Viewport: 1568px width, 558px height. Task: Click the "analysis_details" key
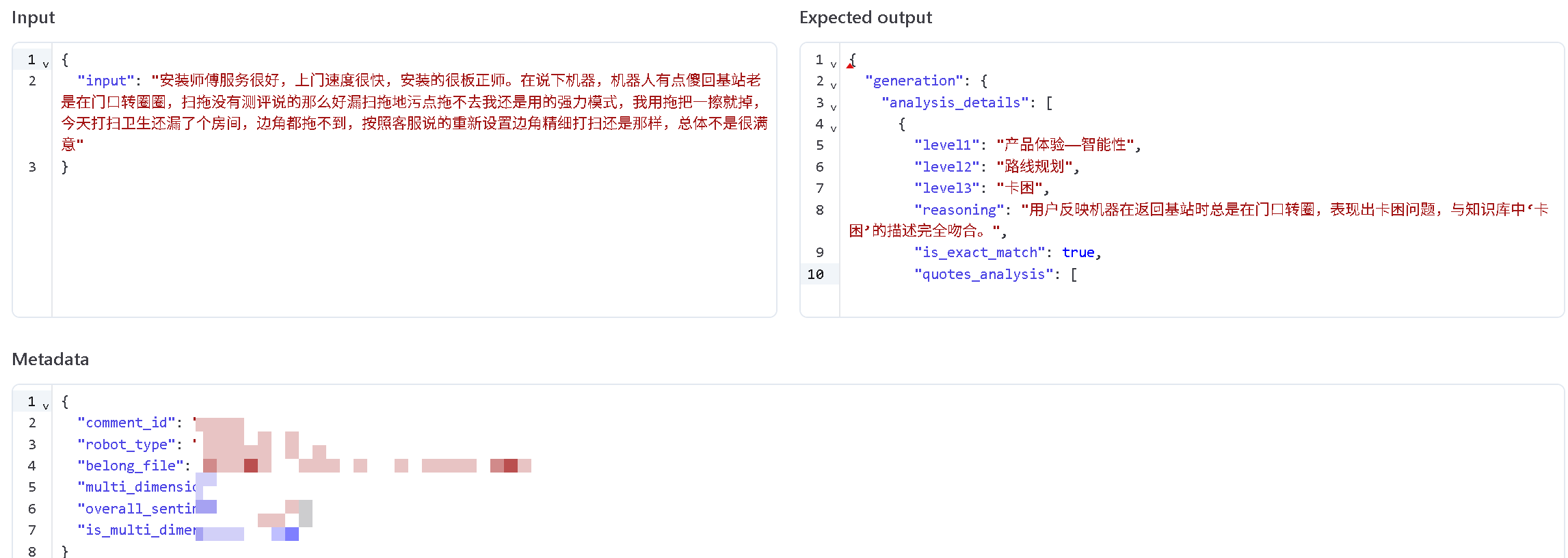[955, 103]
